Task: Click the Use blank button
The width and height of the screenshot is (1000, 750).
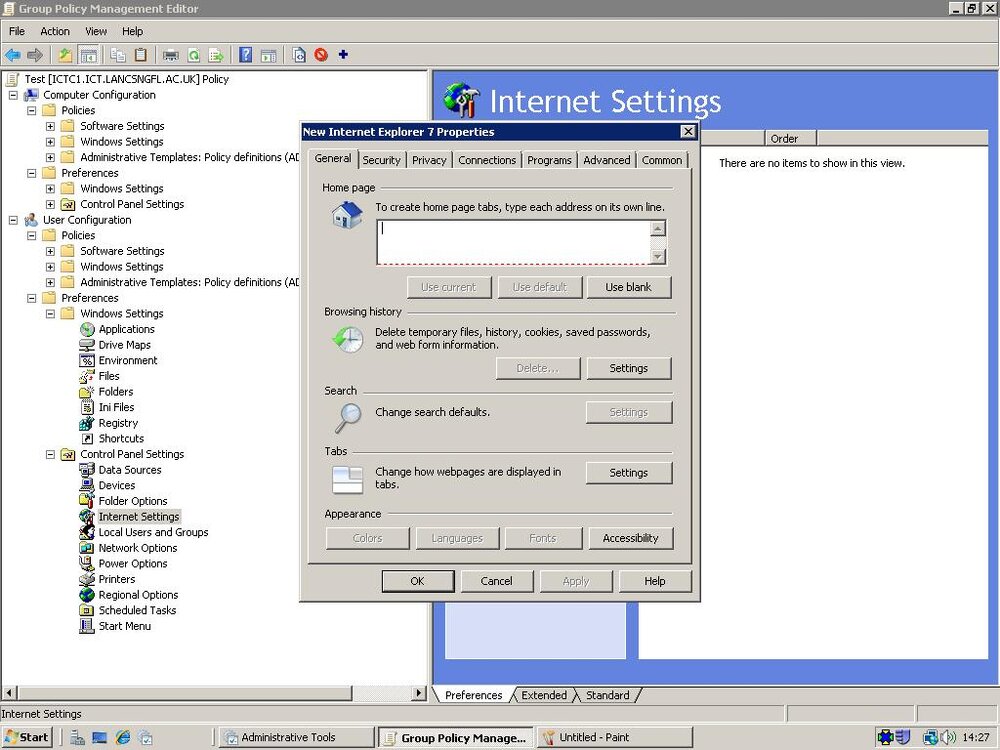Action: [x=629, y=288]
